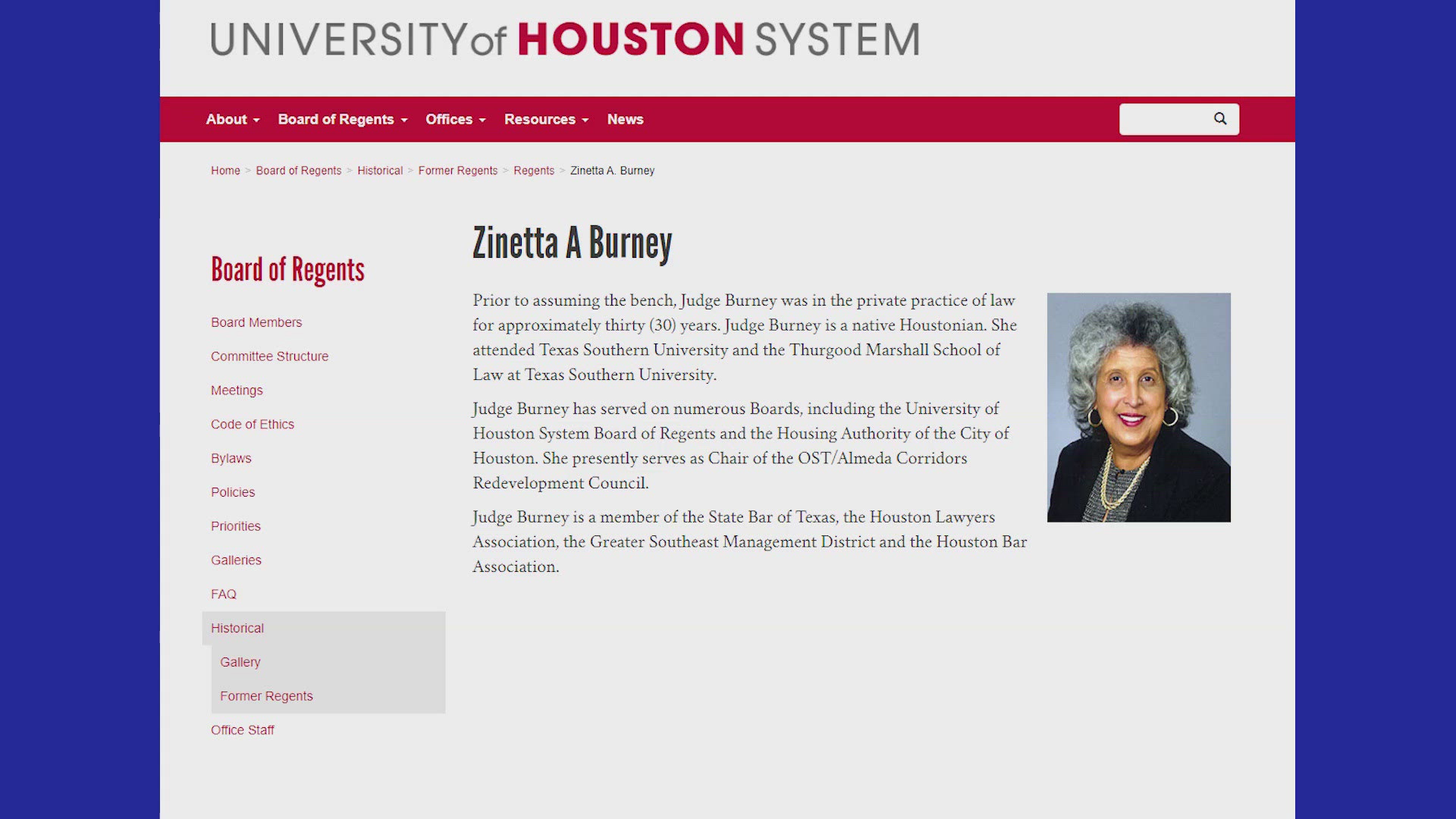The image size is (1456, 819).
Task: Click Board of Regents breadcrumb link
Action: coord(299,171)
